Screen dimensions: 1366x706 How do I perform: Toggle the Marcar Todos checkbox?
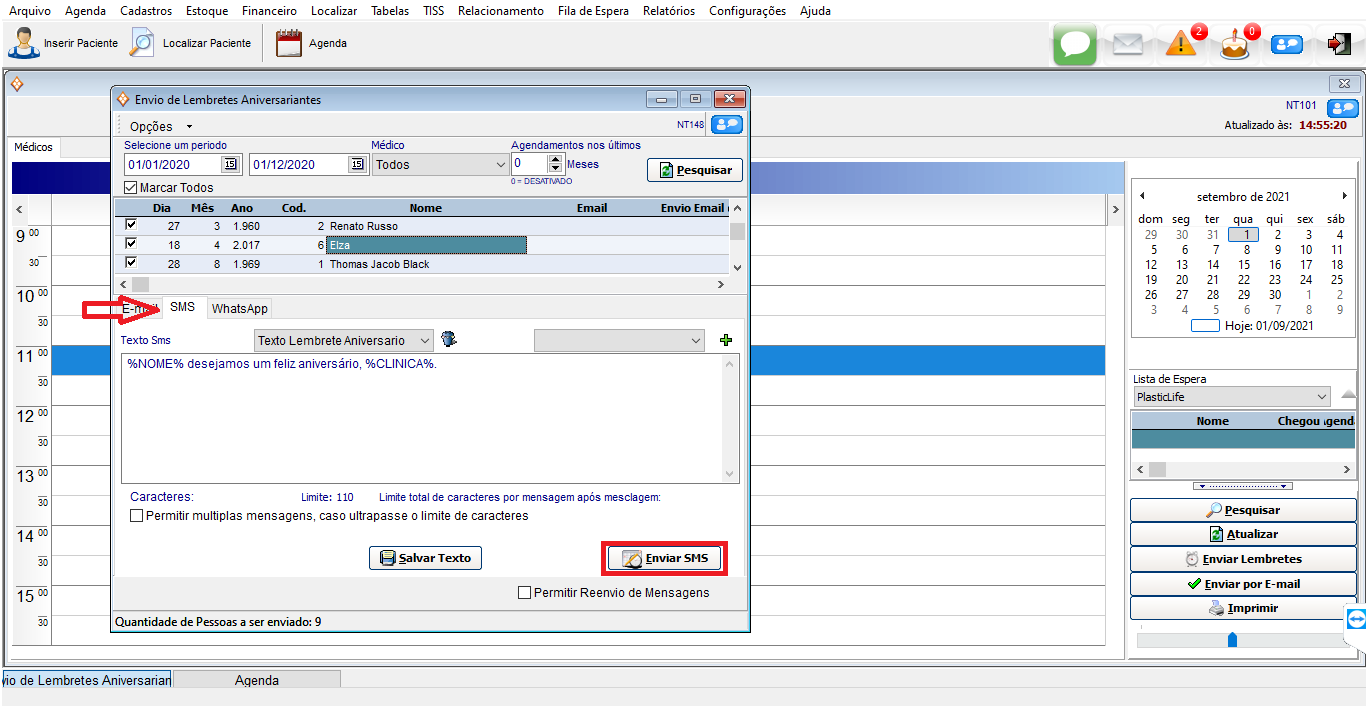click(x=131, y=188)
